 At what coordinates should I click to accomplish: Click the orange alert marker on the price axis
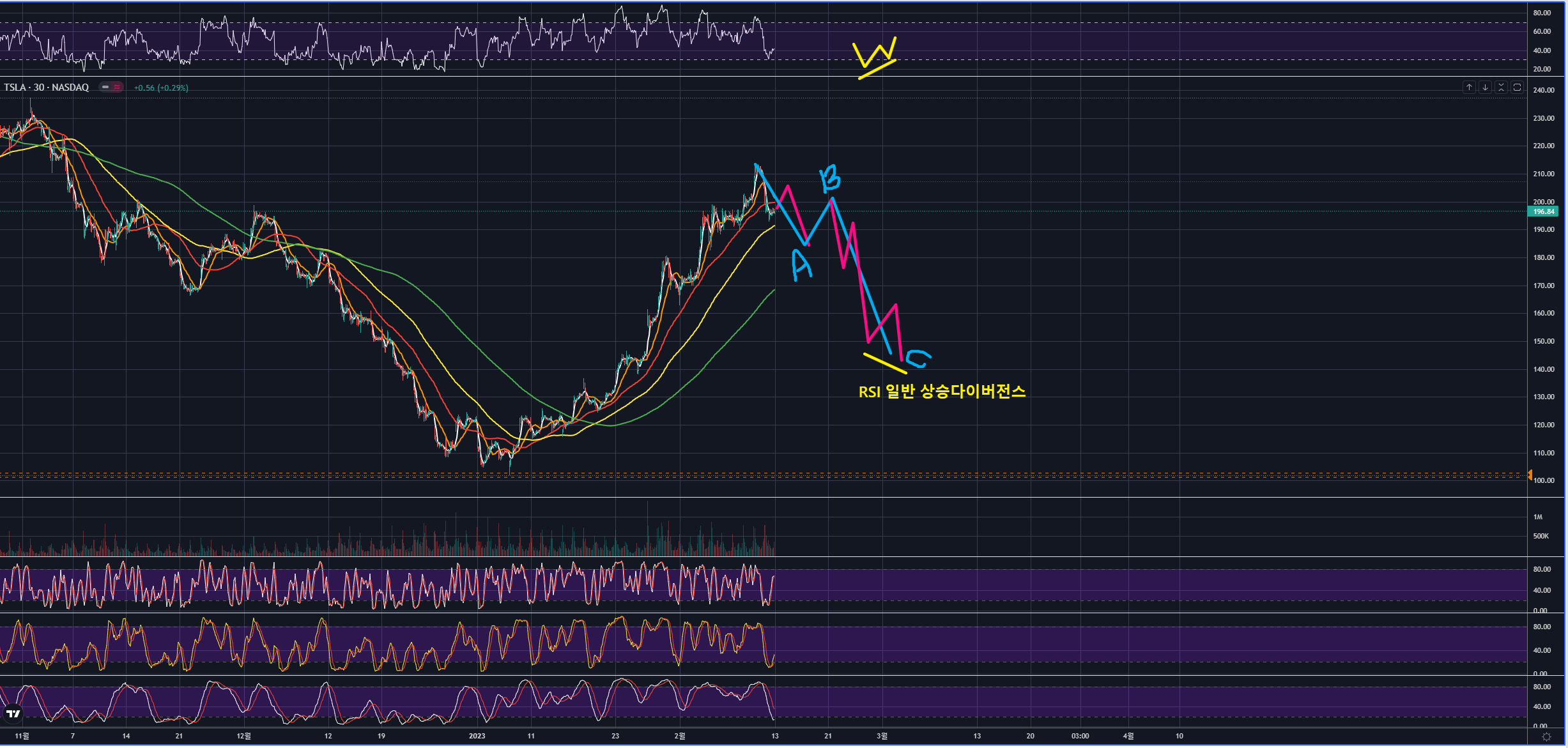coord(1530,475)
